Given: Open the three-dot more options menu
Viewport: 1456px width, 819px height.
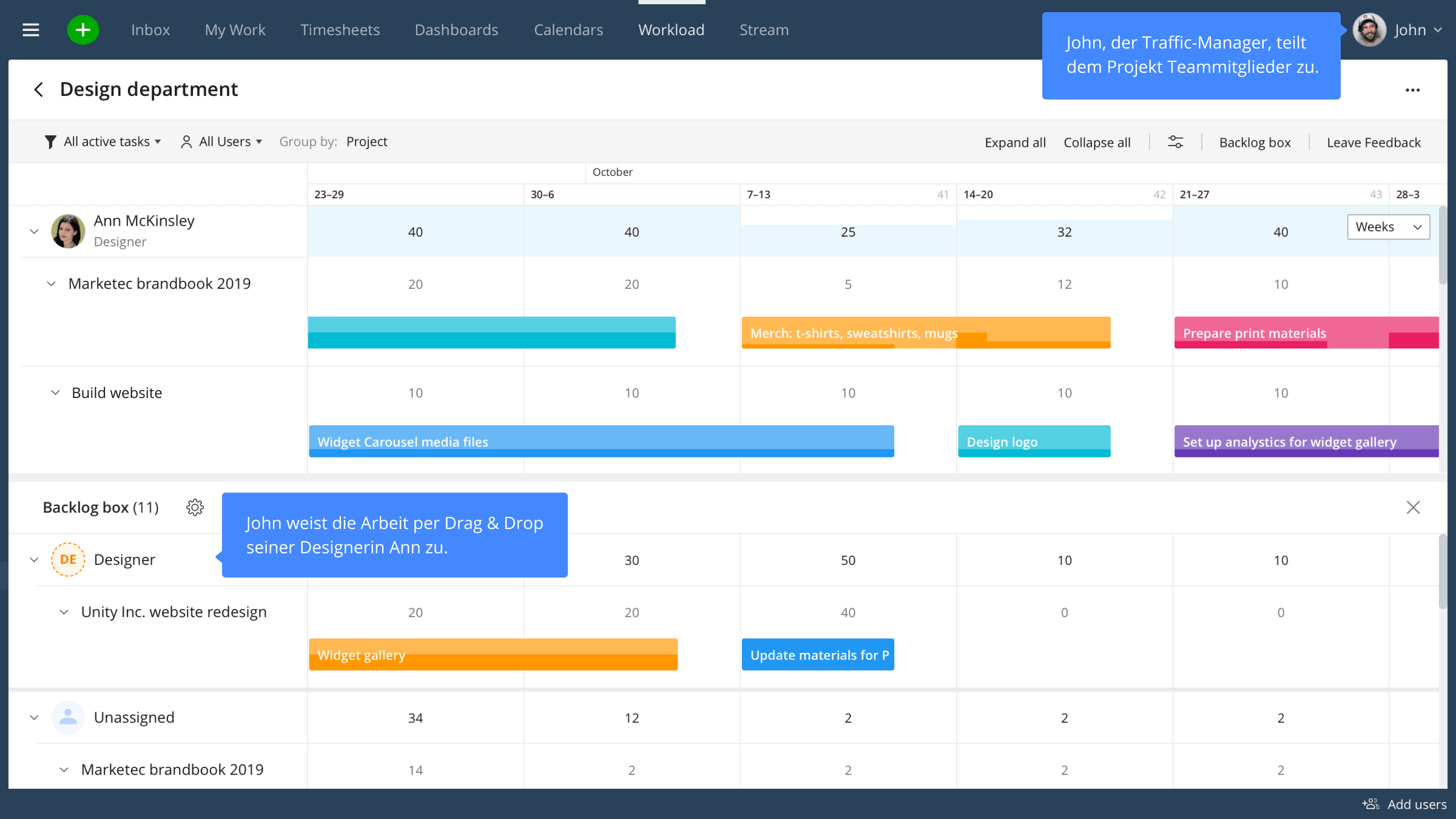Looking at the screenshot, I should tap(1413, 90).
